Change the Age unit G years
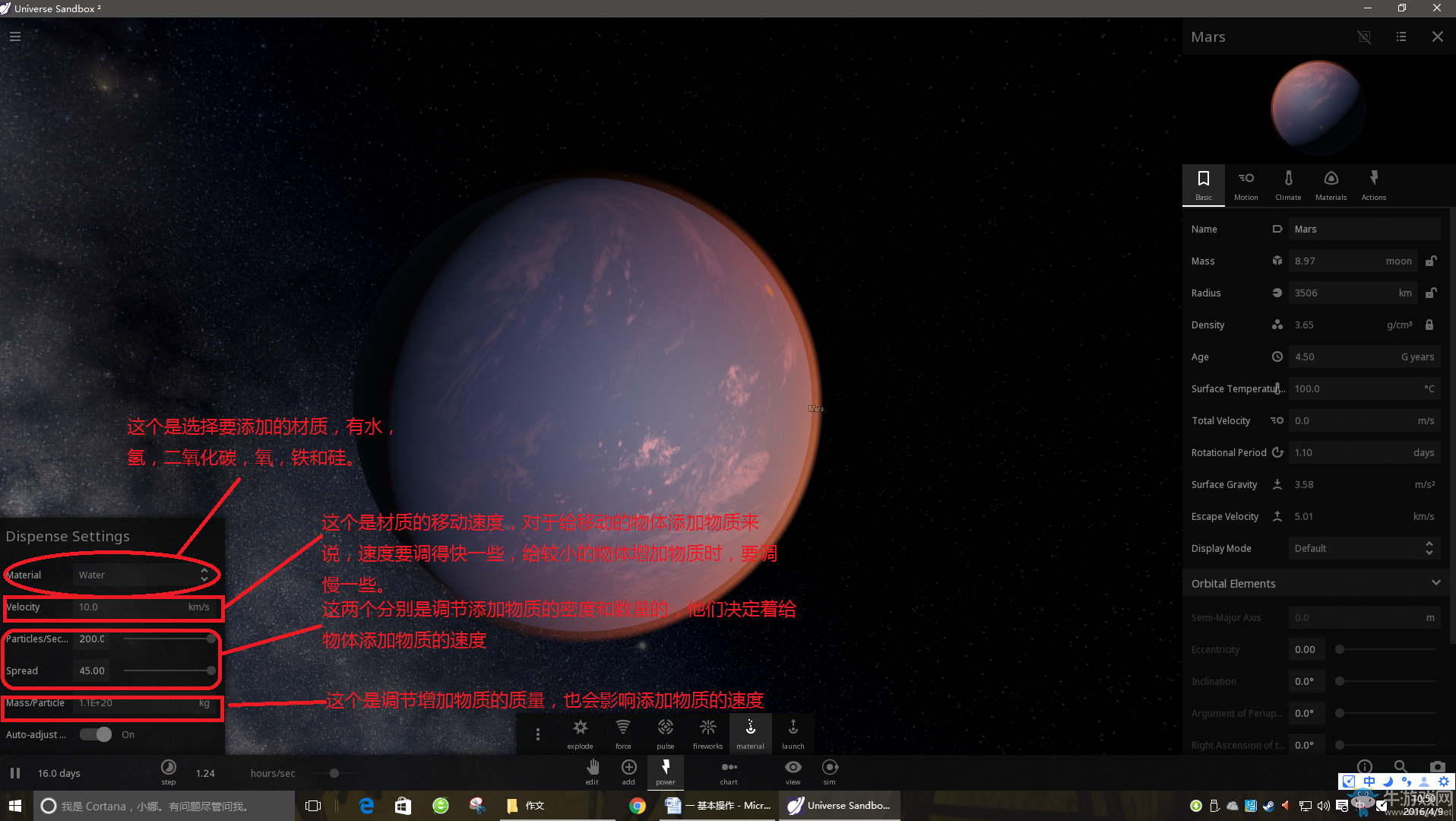 coord(1417,357)
